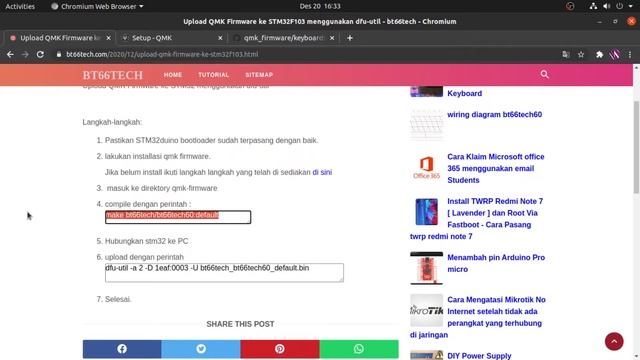Go back with the browser back arrow
The height and width of the screenshot is (360, 640).
[10, 54]
